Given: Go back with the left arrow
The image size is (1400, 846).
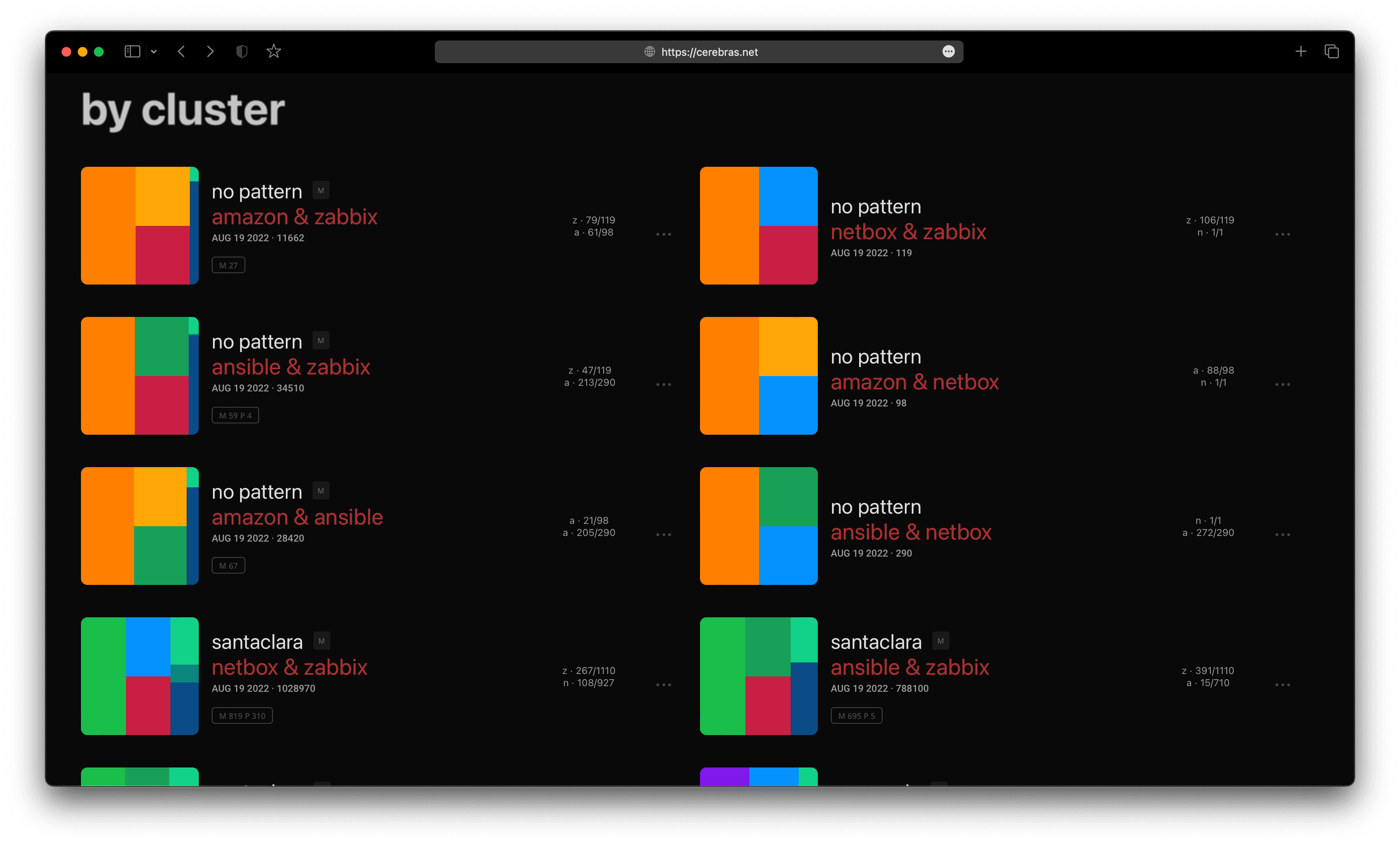Looking at the screenshot, I should pos(181,52).
